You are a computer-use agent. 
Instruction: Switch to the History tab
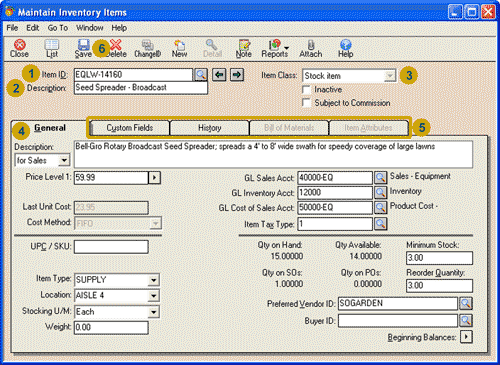click(209, 128)
